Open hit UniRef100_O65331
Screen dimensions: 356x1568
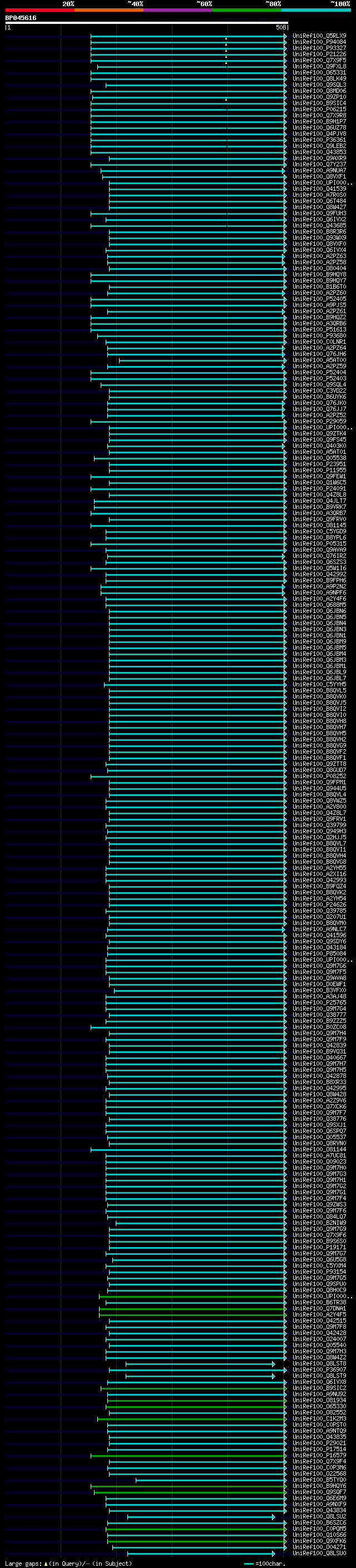[x=319, y=72]
